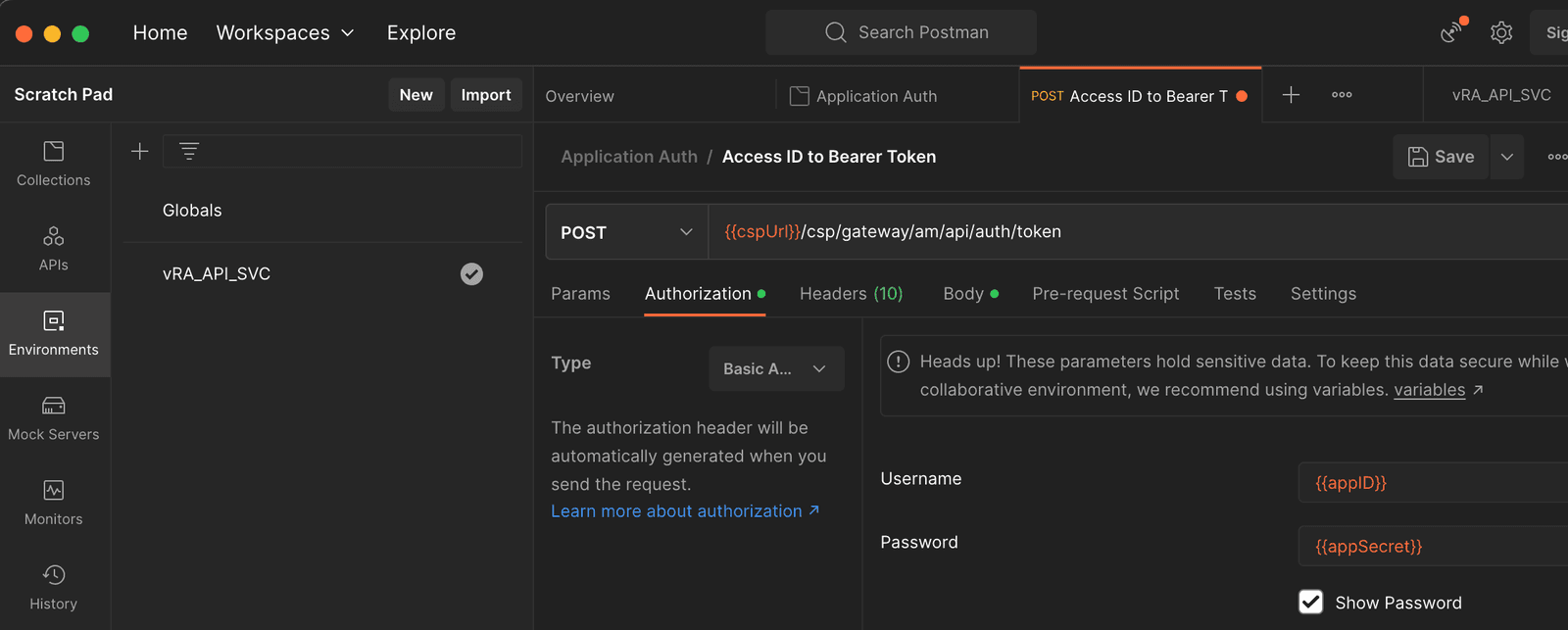The height and width of the screenshot is (630, 1568).
Task: Open the POST method dropdown
Action: click(626, 232)
